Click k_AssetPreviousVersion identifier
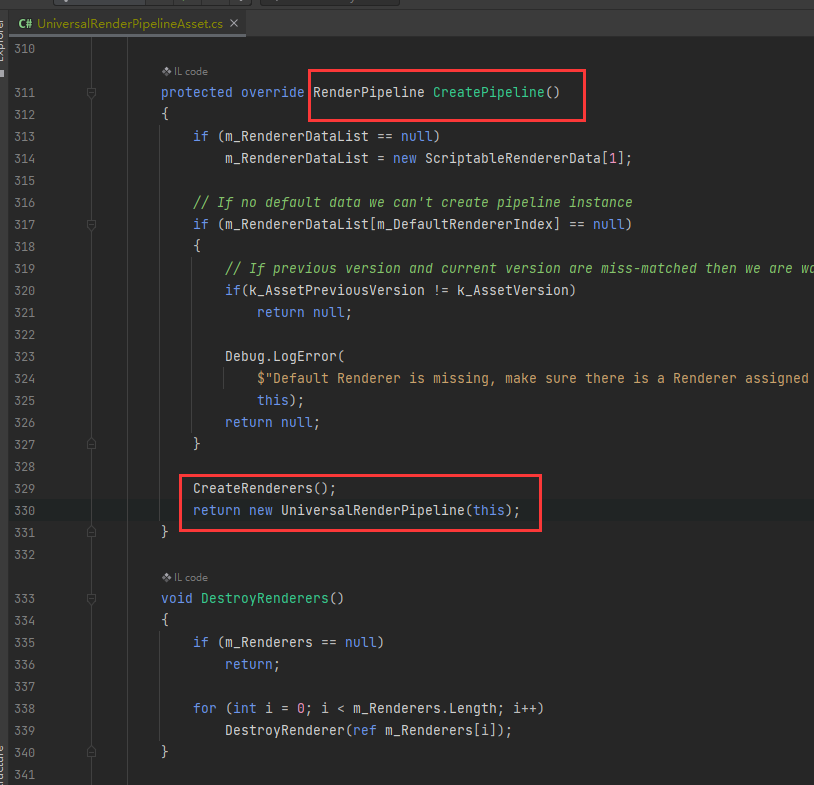814x785 pixels. (x=337, y=290)
